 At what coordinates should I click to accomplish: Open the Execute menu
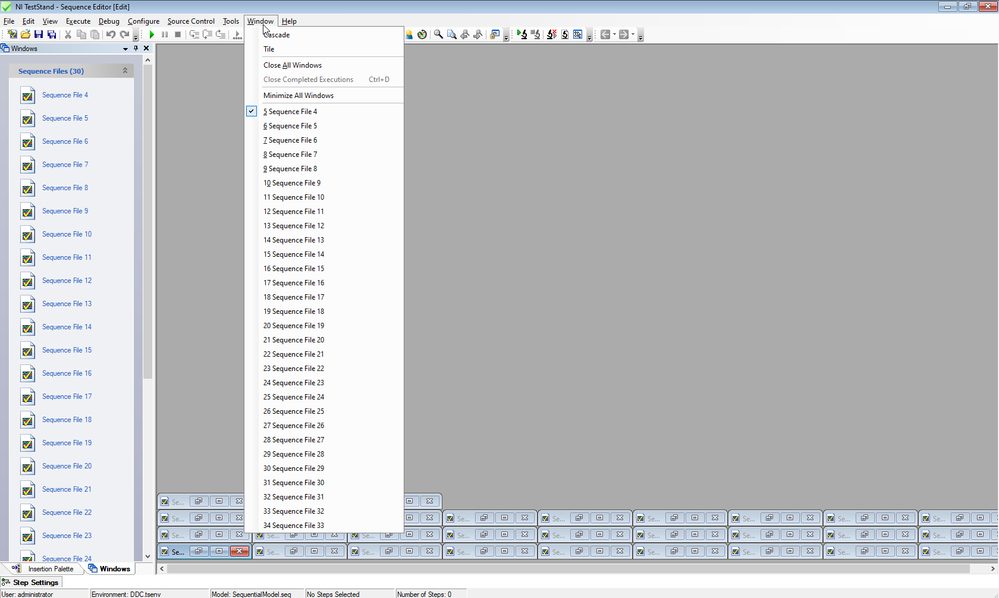pos(78,21)
